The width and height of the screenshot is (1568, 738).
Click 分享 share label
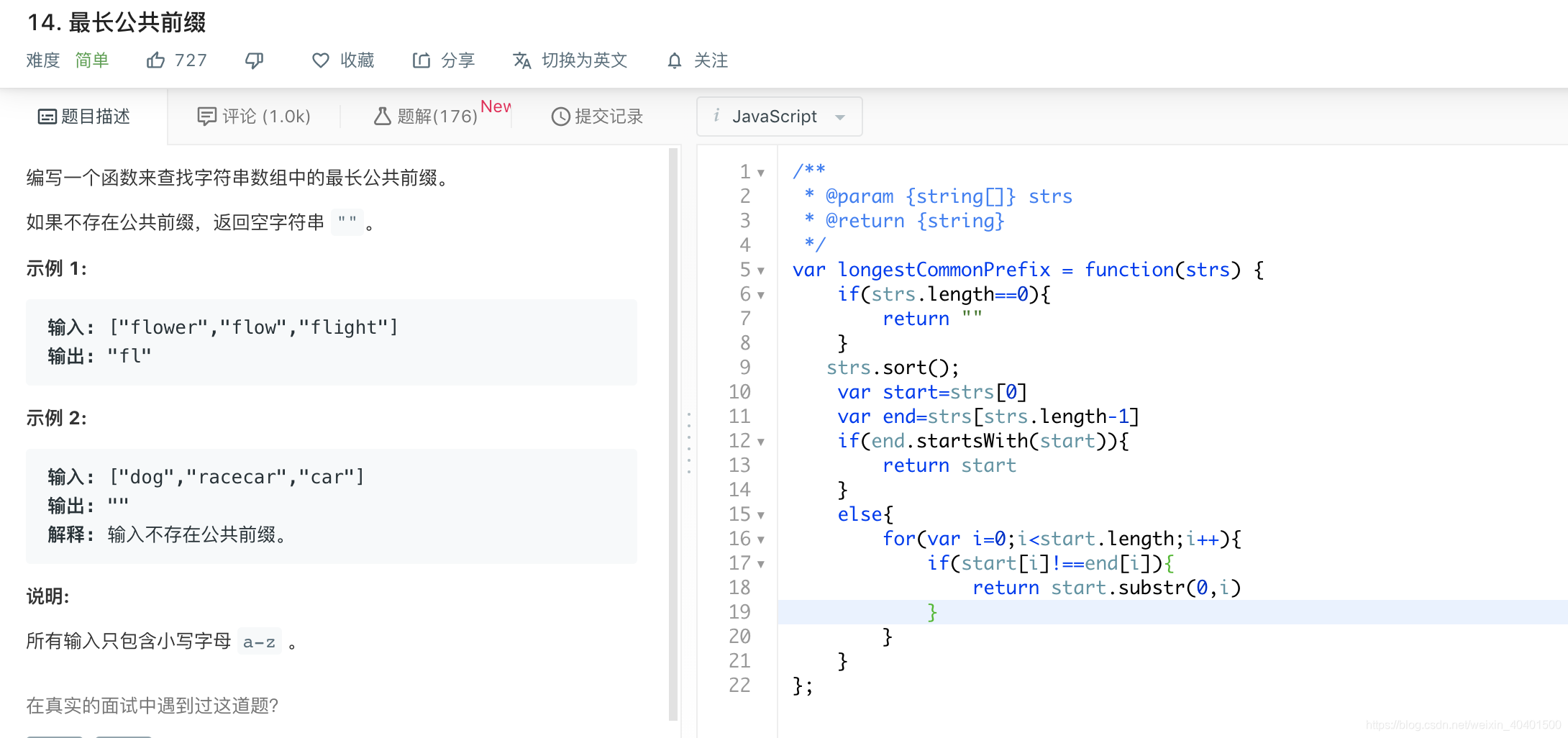coord(457,60)
